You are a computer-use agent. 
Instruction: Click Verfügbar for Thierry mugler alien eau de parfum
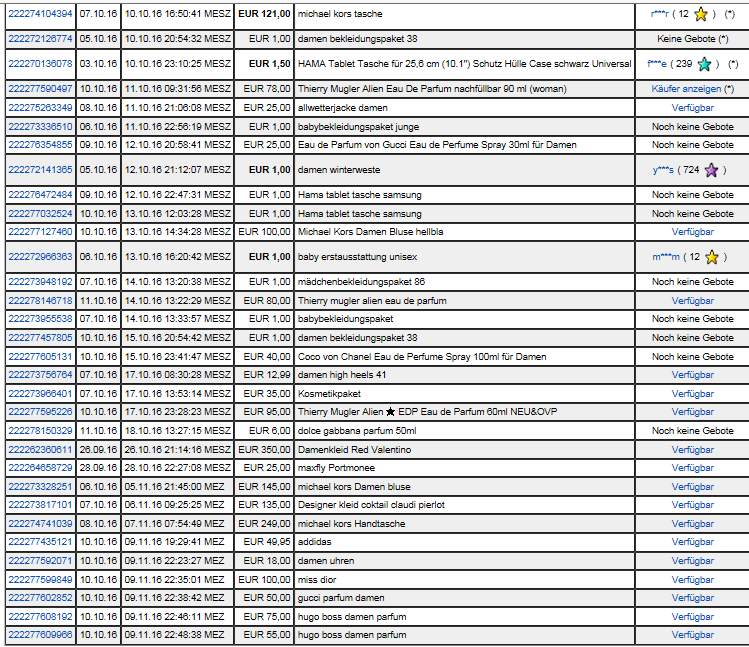[693, 301]
